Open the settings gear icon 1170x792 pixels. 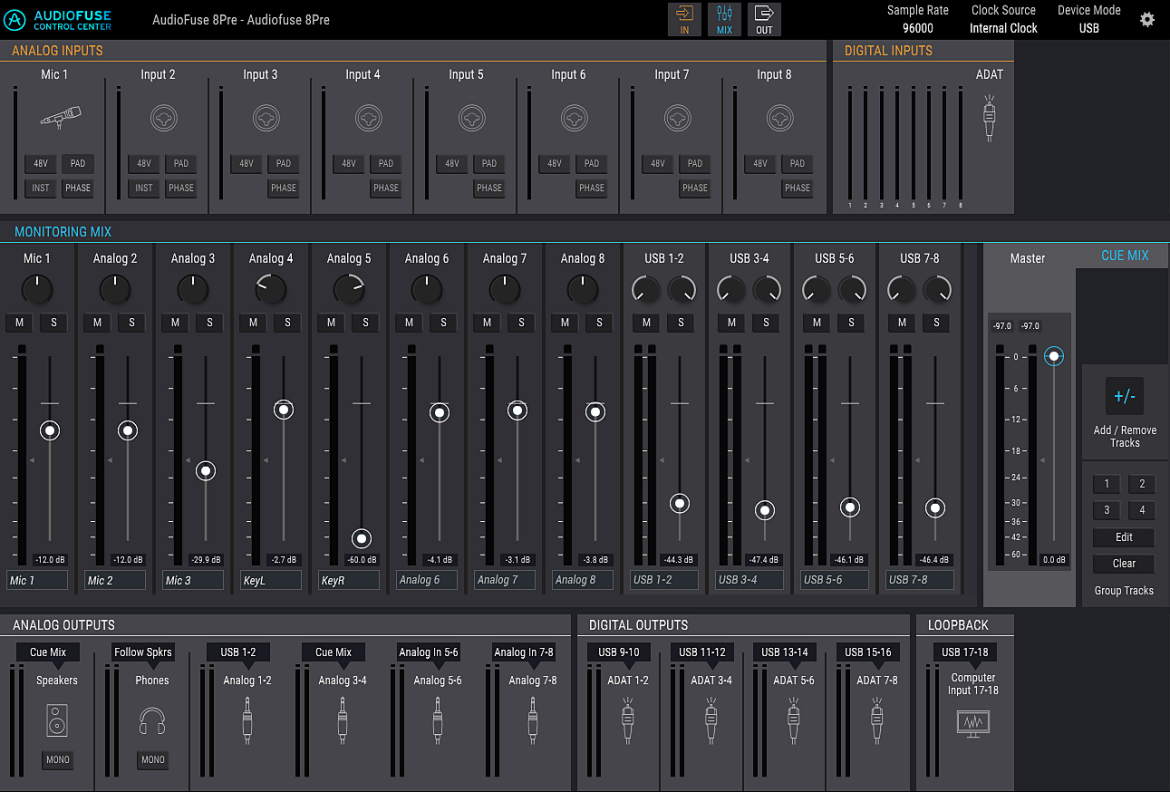coord(1147,19)
